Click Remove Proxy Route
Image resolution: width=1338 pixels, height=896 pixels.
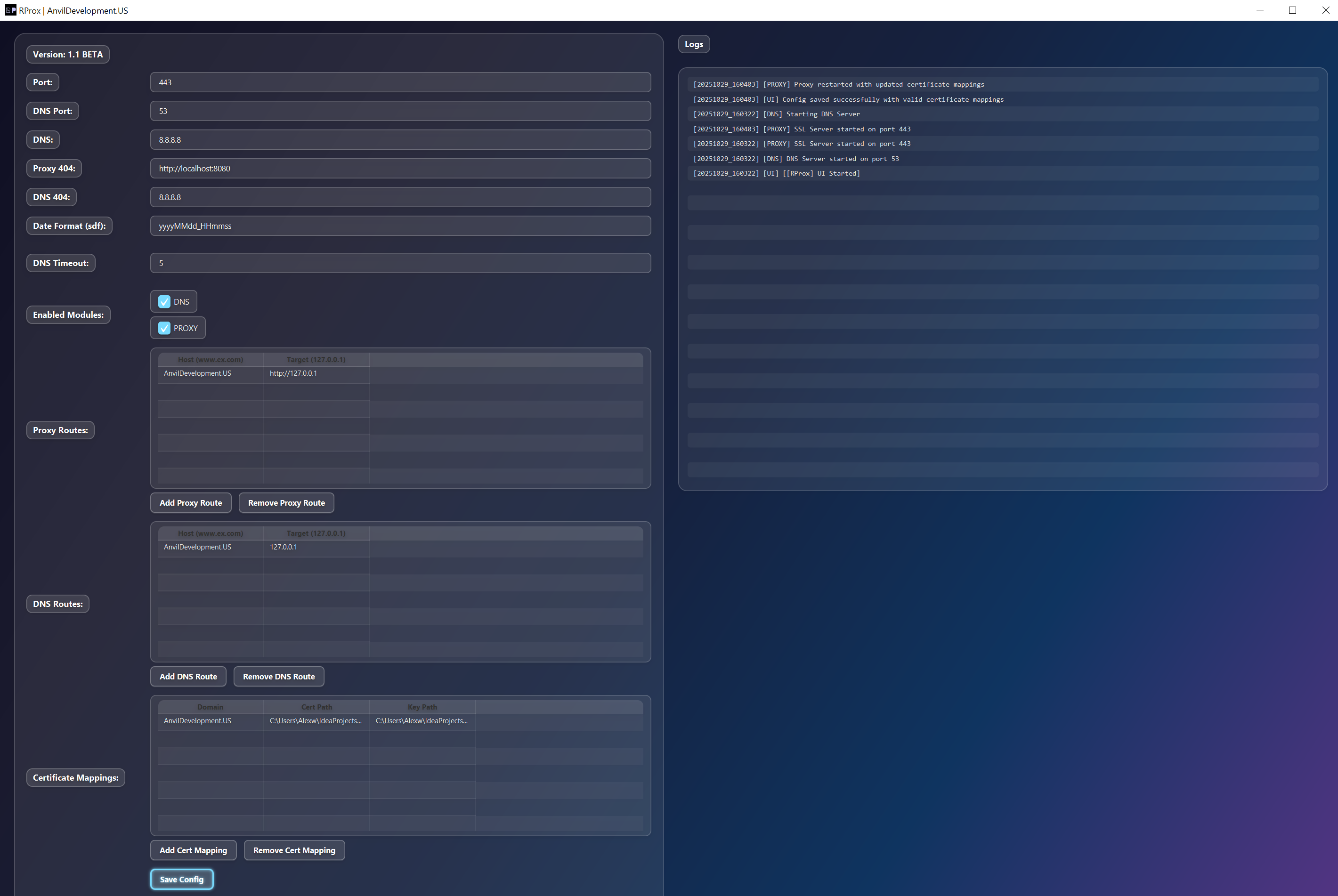tap(286, 503)
